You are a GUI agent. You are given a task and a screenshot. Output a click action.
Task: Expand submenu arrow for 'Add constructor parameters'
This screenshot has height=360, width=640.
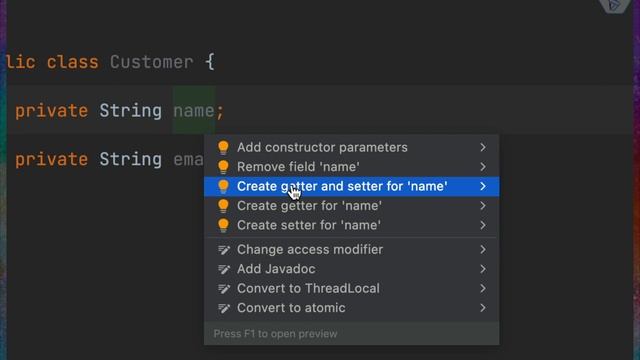pos(483,147)
